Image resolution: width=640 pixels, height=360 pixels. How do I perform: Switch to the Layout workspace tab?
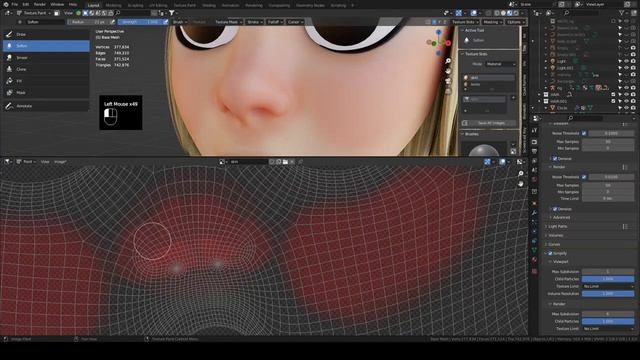coord(93,5)
